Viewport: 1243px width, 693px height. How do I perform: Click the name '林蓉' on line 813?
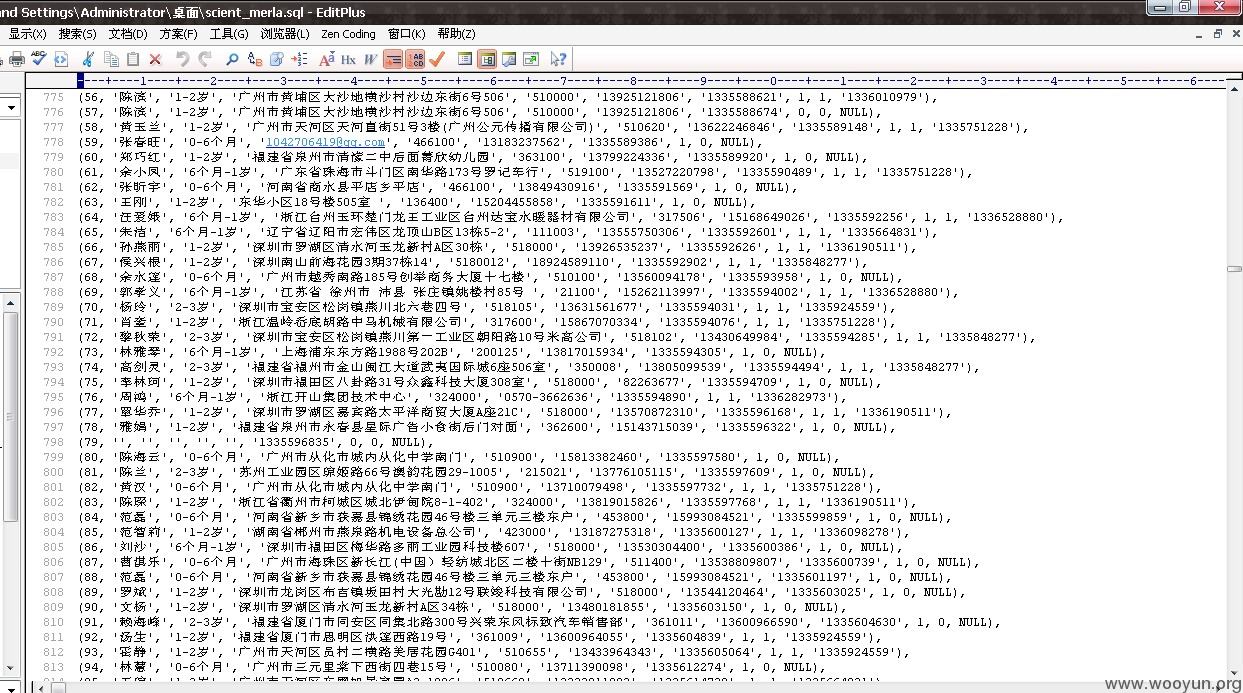[133, 667]
